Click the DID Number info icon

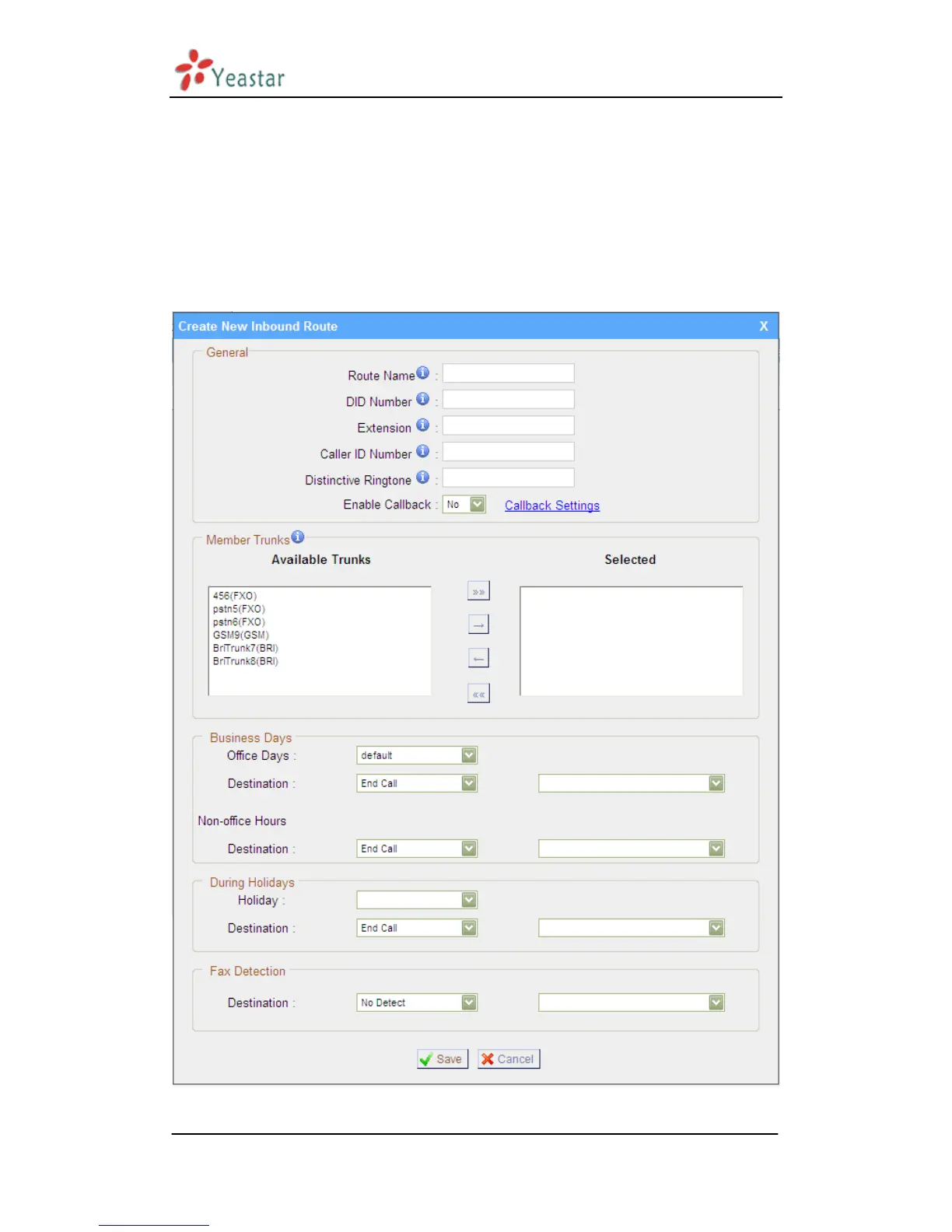point(422,399)
